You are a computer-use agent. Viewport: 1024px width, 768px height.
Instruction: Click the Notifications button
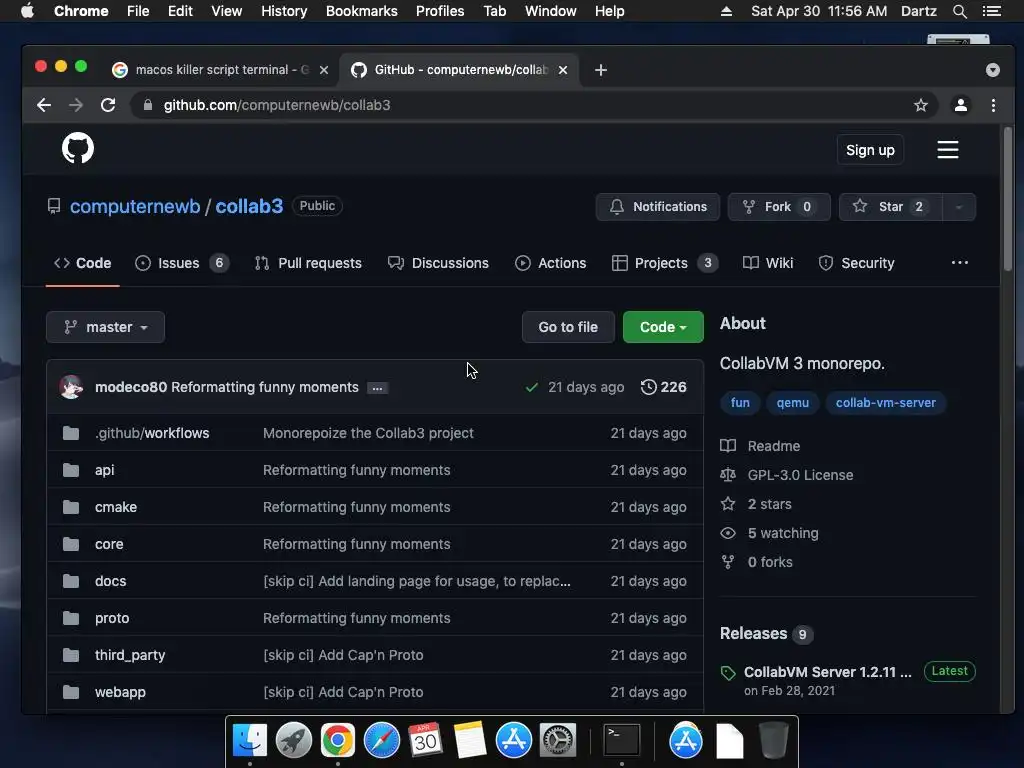pos(658,207)
